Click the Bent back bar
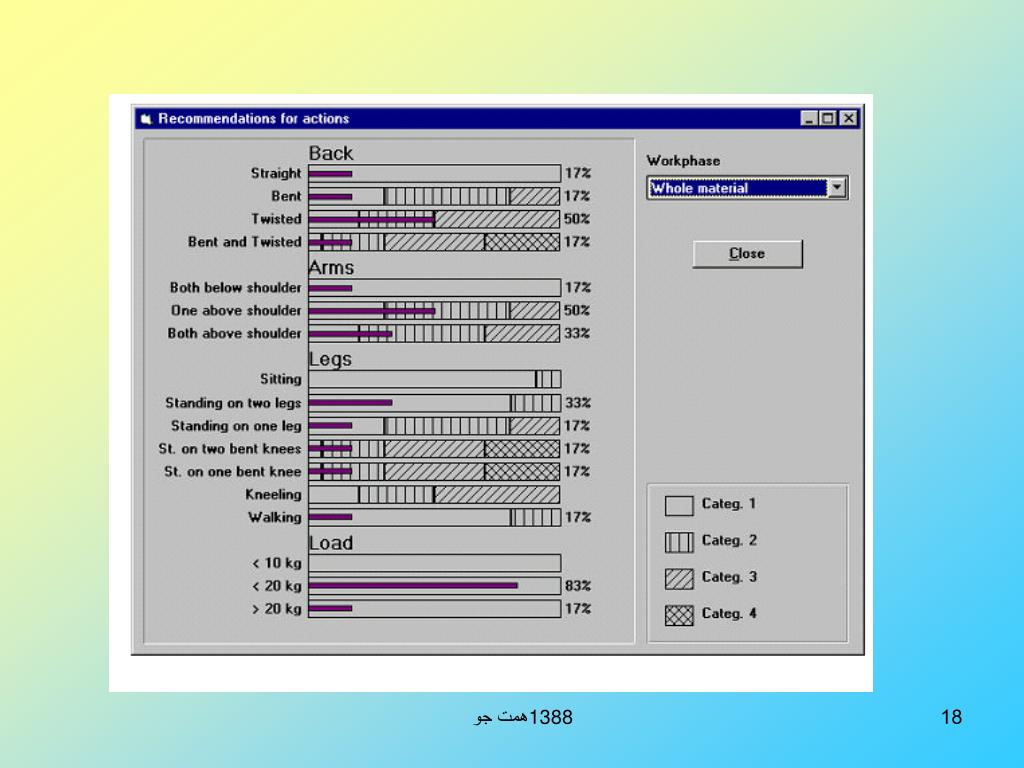Screen dimensions: 1024x768 (x=434, y=197)
